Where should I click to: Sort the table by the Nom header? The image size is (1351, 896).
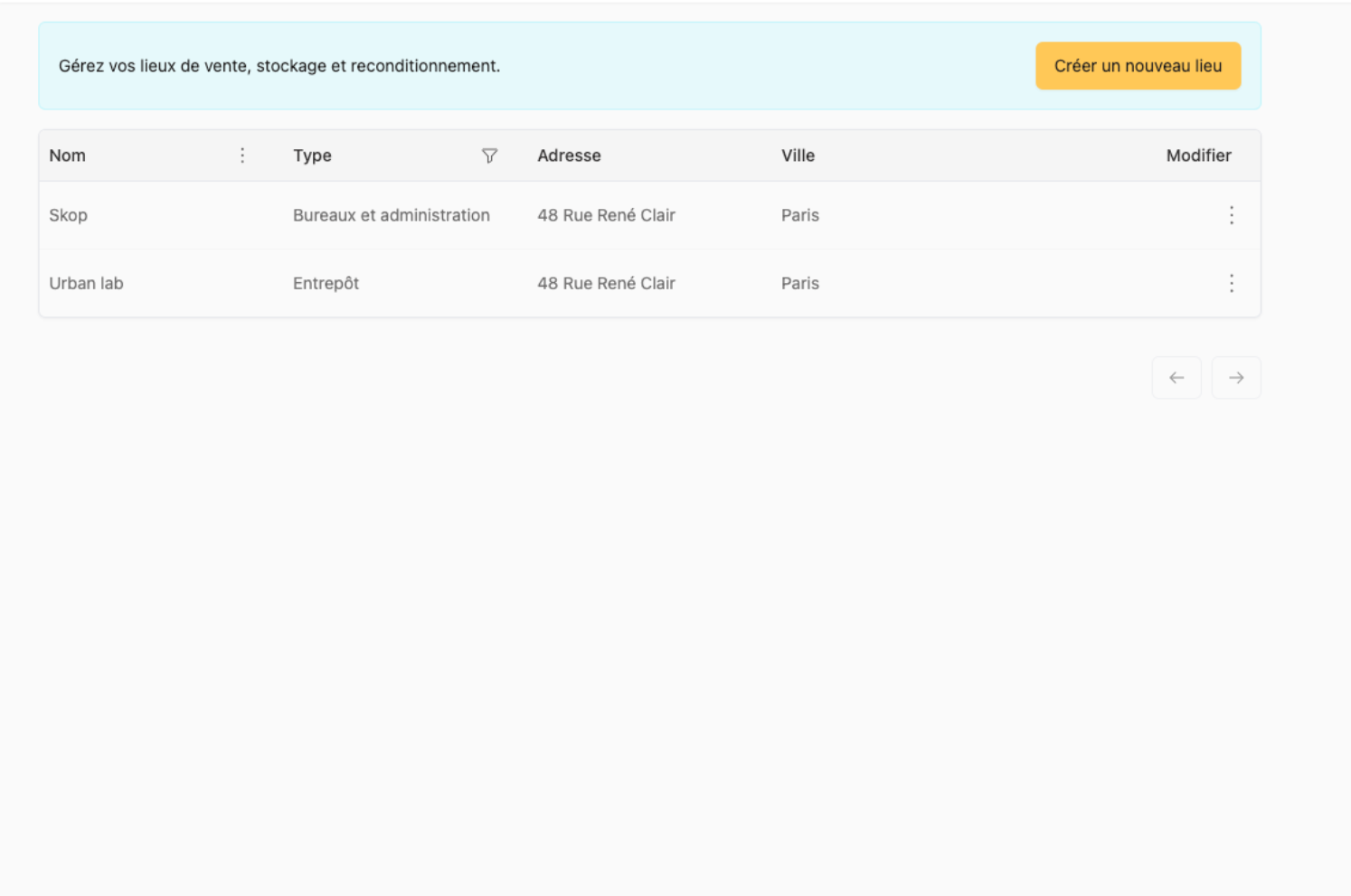pos(68,156)
